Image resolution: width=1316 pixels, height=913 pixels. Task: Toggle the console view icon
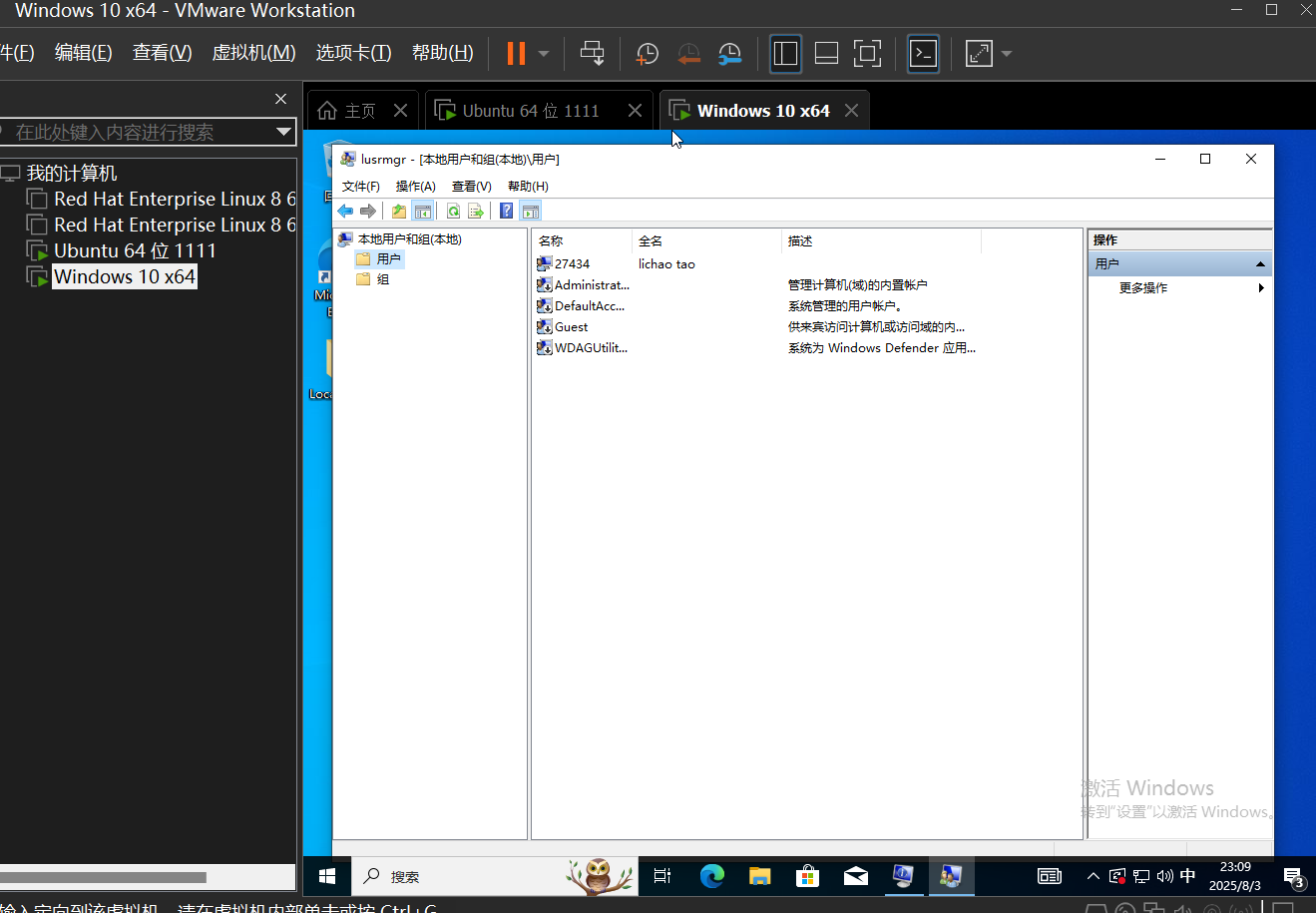click(x=924, y=54)
